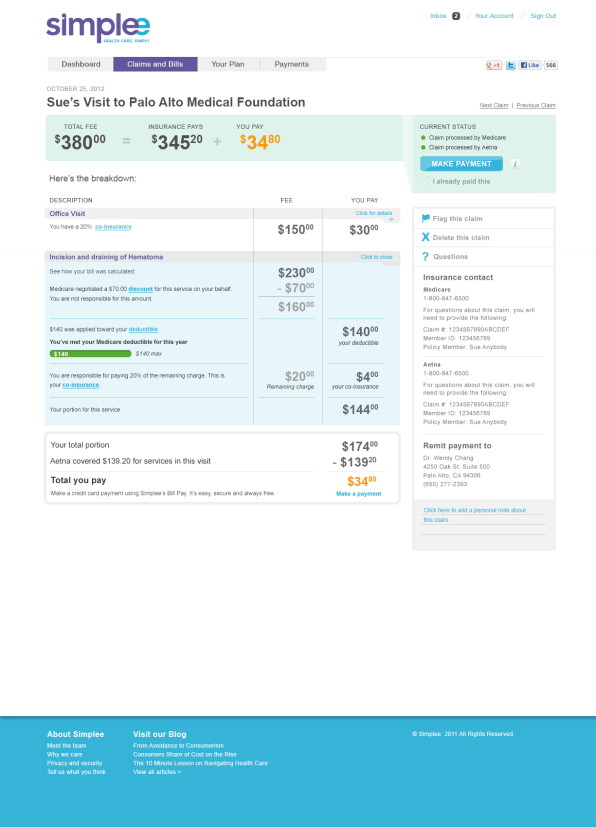
Task: Open the Payments tab
Action: point(292,64)
